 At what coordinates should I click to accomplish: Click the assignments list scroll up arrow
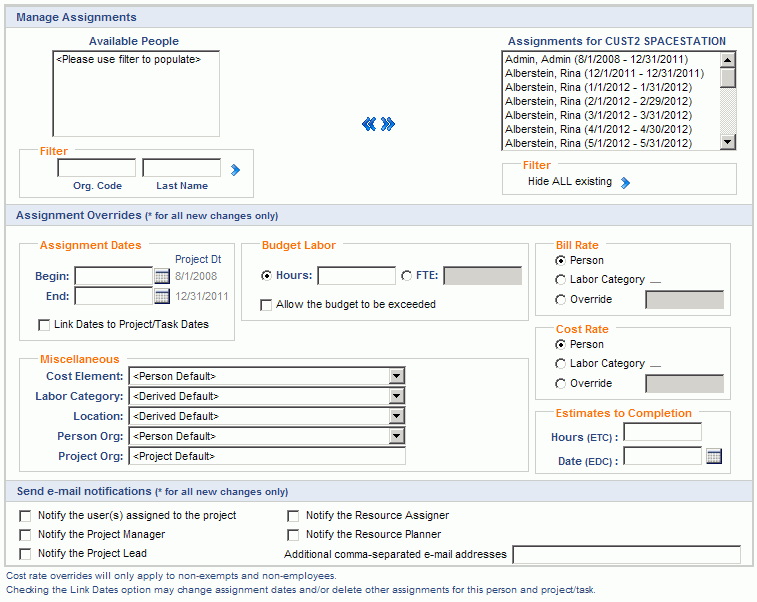pos(728,60)
